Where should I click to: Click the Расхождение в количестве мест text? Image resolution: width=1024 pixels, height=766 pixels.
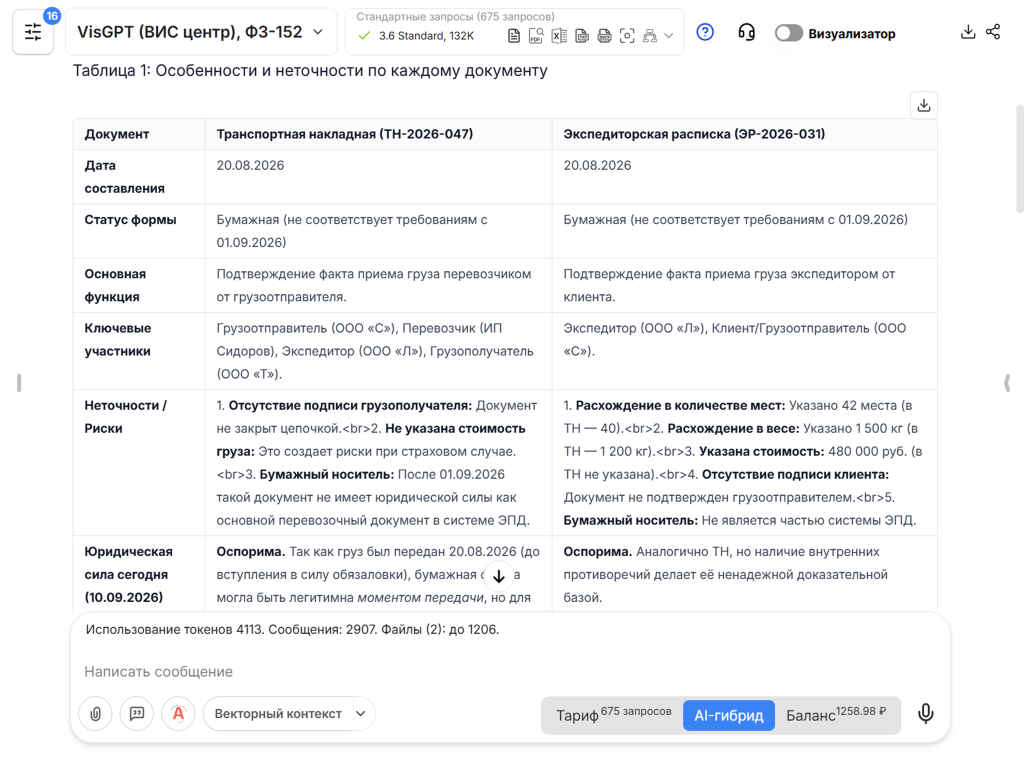680,406
